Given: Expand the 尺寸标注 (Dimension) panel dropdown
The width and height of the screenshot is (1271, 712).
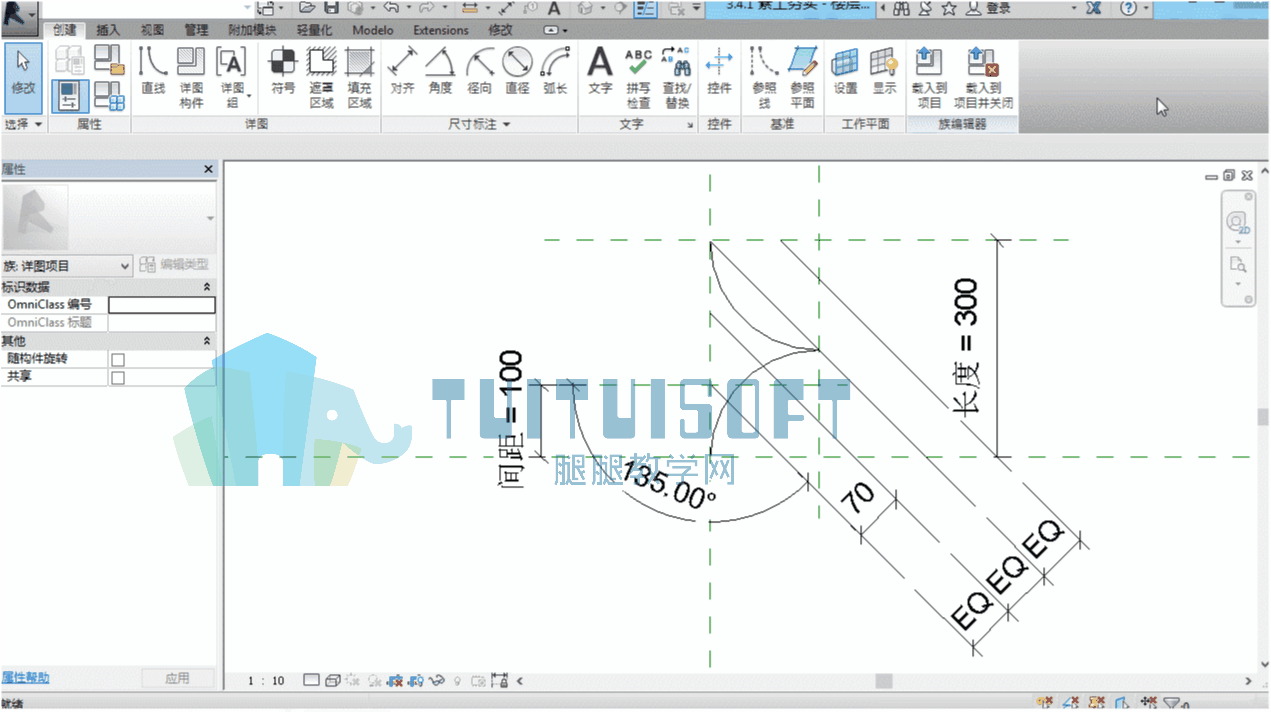Looking at the screenshot, I should pyautogui.click(x=479, y=125).
